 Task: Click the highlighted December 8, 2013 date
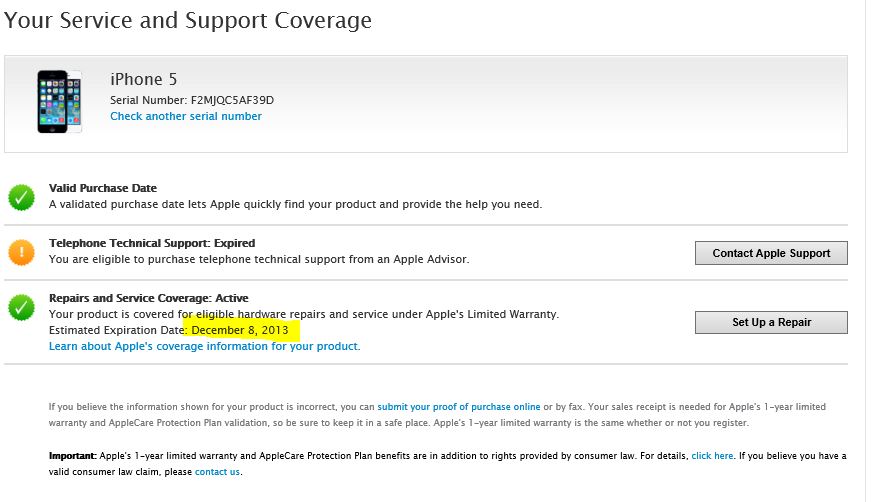coord(240,330)
